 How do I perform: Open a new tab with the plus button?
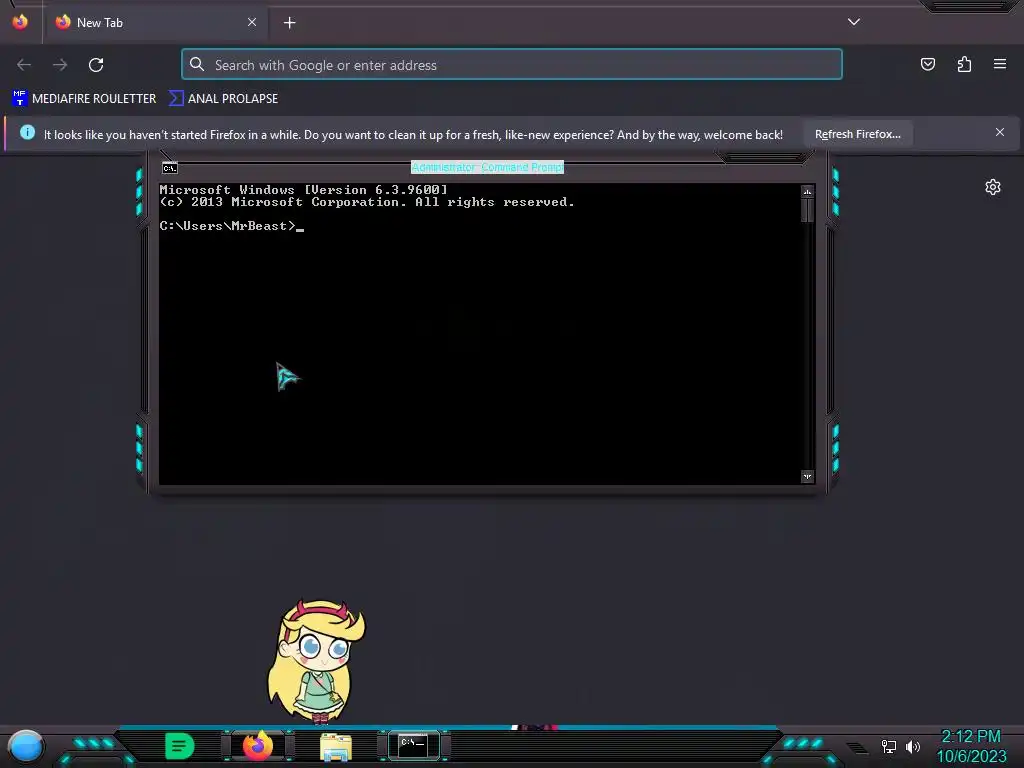(289, 23)
